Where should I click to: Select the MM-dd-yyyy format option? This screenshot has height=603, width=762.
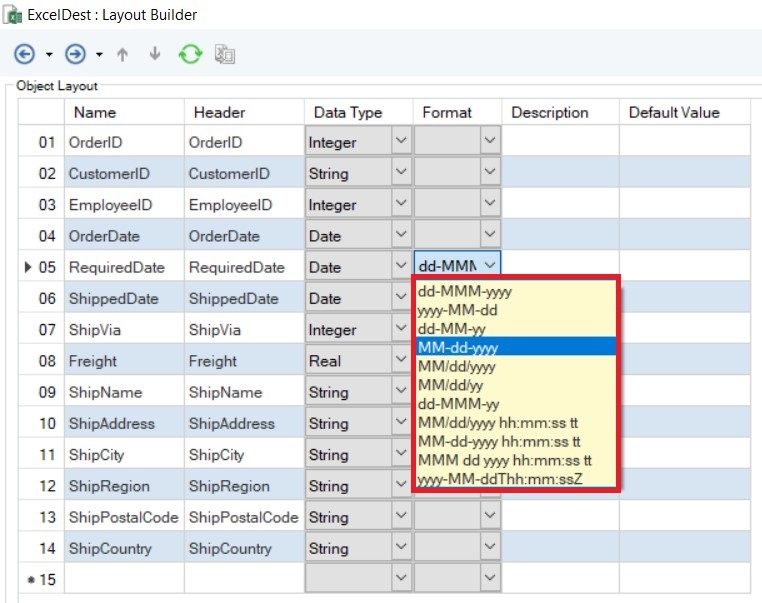[x=458, y=347]
